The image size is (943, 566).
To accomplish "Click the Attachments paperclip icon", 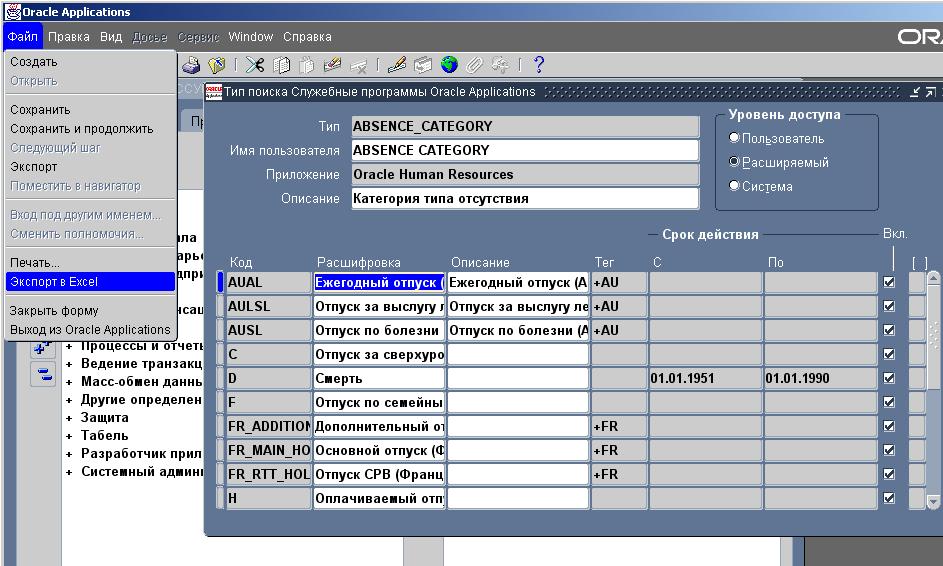I will tap(475, 65).
